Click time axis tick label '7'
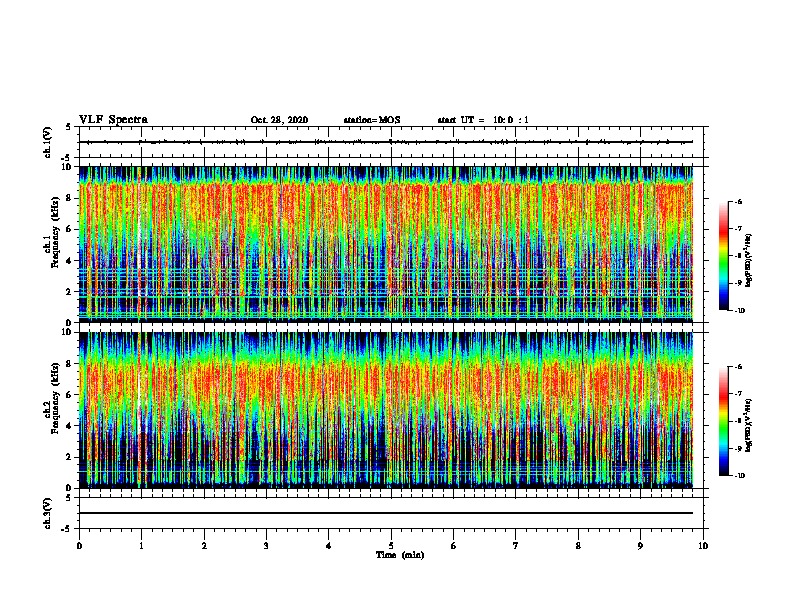 pyautogui.click(x=516, y=546)
